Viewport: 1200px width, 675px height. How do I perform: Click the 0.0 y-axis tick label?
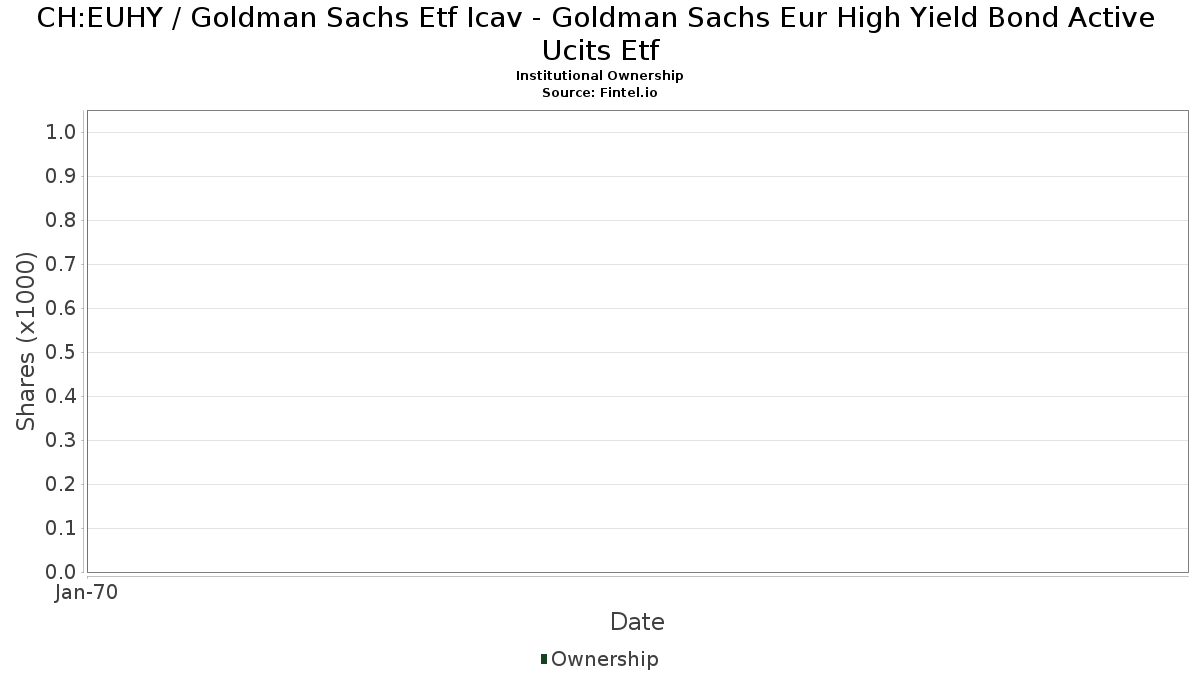coord(62,572)
